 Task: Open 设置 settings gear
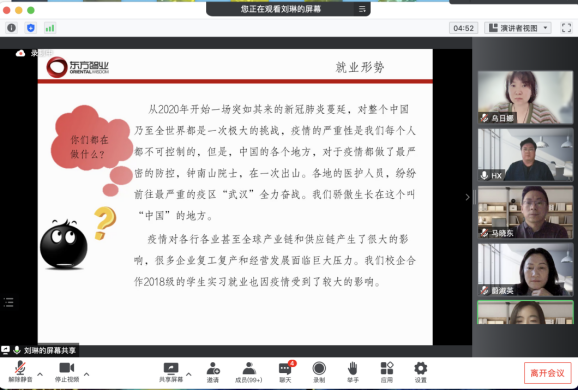(x=421, y=372)
